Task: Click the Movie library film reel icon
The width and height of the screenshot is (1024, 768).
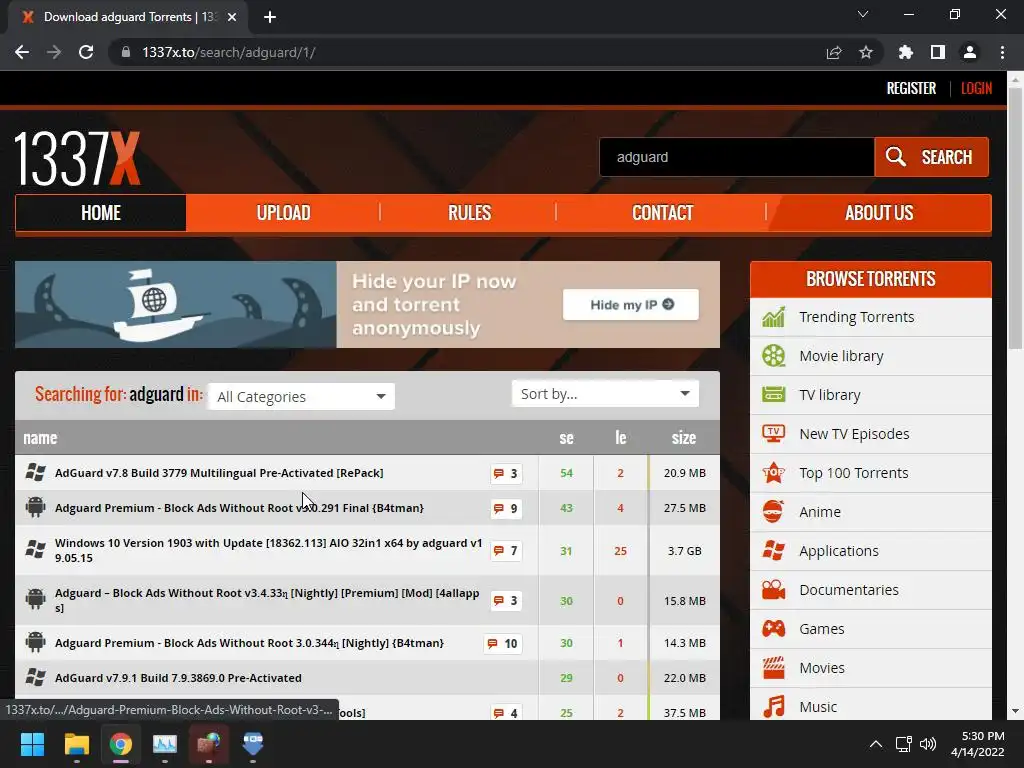Action: tap(773, 356)
